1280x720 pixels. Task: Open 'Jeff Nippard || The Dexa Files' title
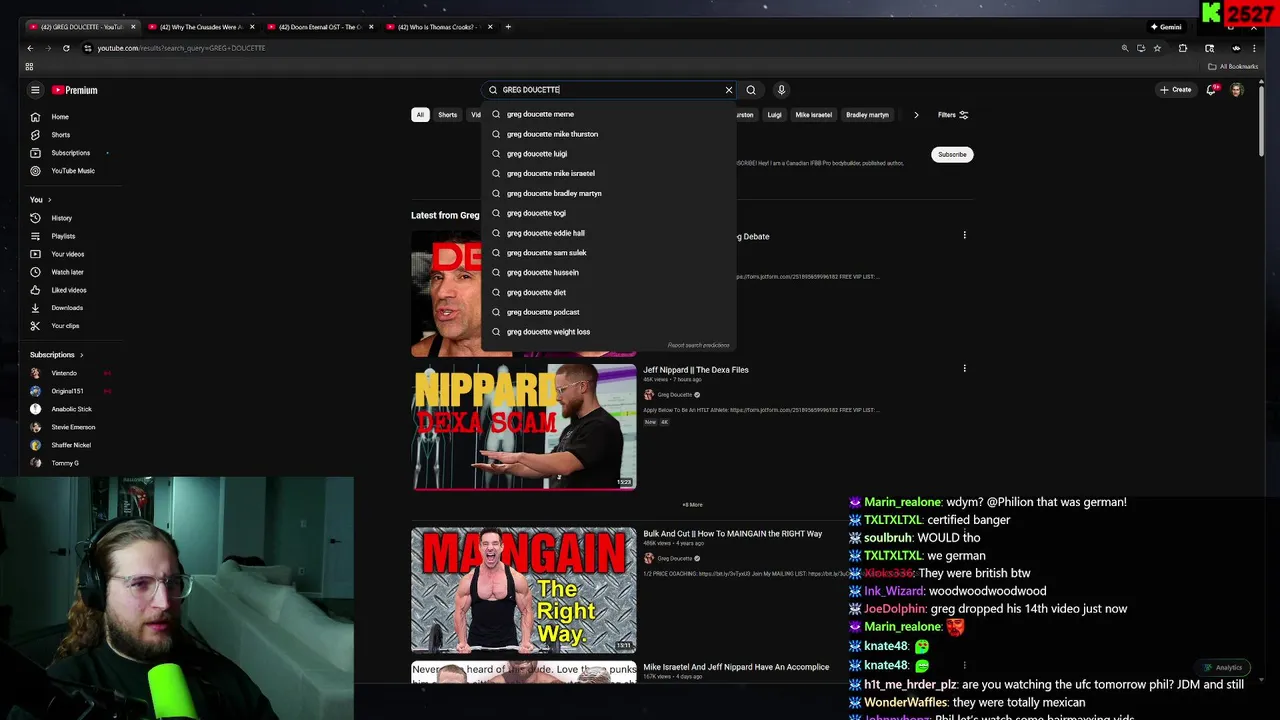click(696, 370)
